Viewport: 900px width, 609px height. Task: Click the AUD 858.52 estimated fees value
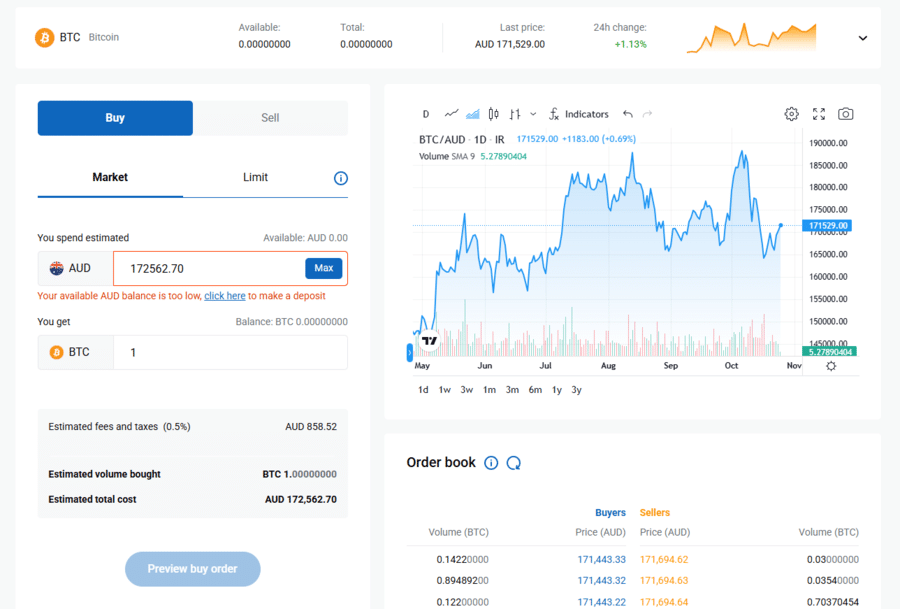coord(311,426)
